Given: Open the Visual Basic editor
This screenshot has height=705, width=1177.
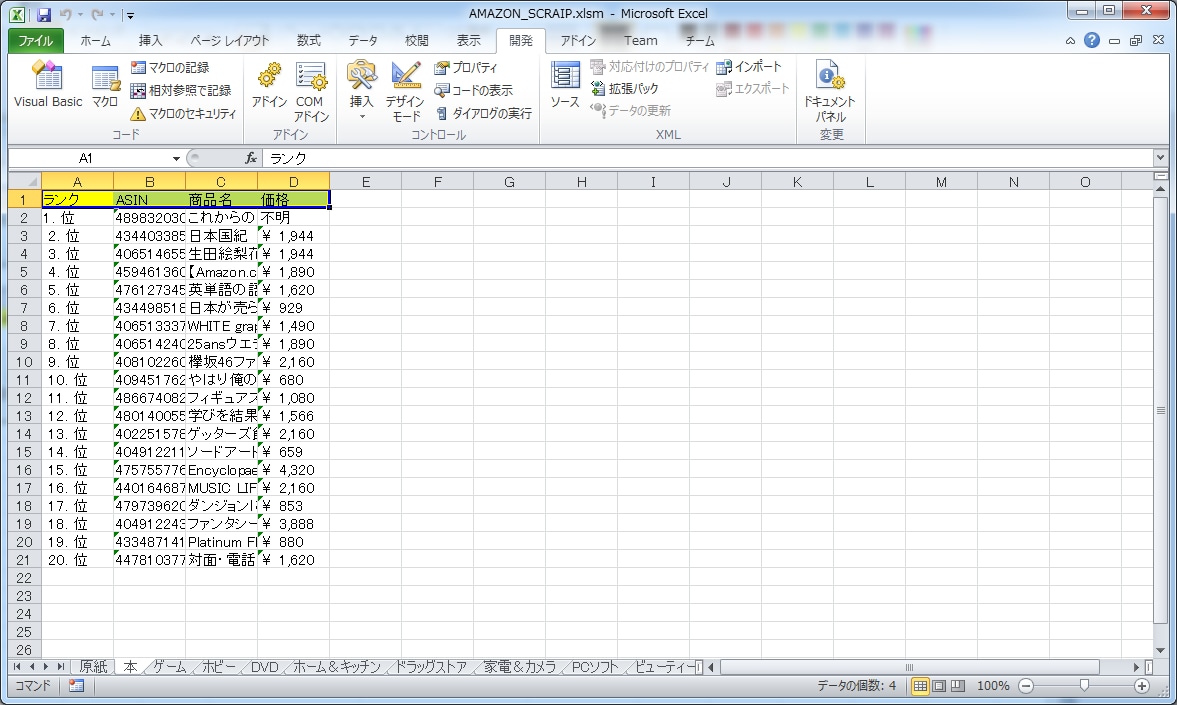Looking at the screenshot, I should coord(48,84).
